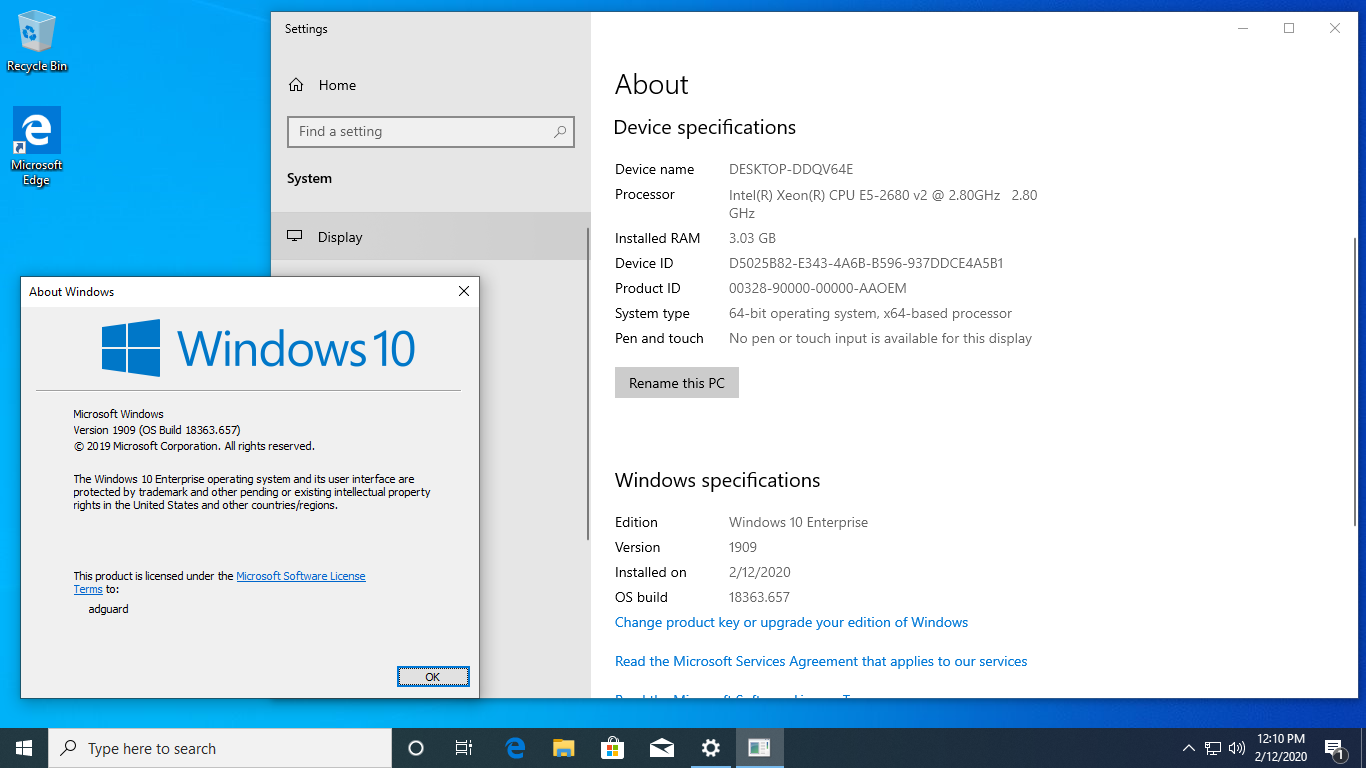Screen dimensions: 1366x768
Task: Click the winver app taskbar icon
Action: click(759, 748)
